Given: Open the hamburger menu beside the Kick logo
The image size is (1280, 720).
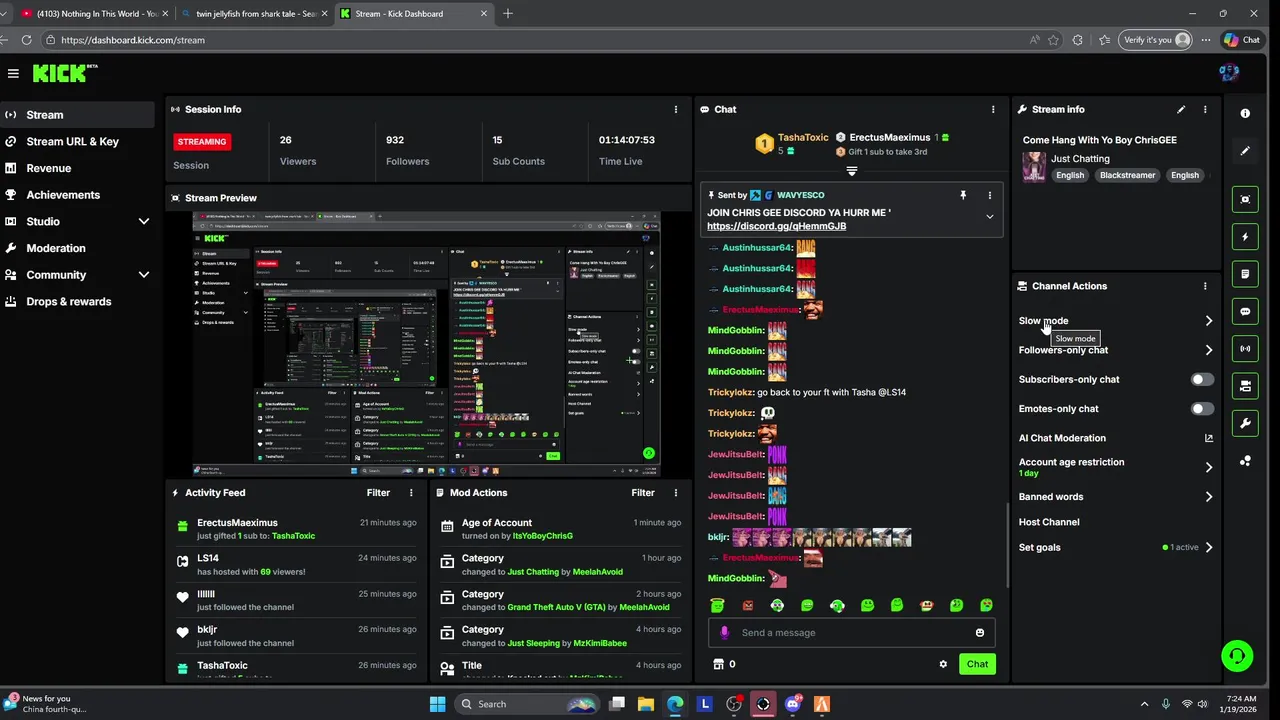Looking at the screenshot, I should 13,73.
